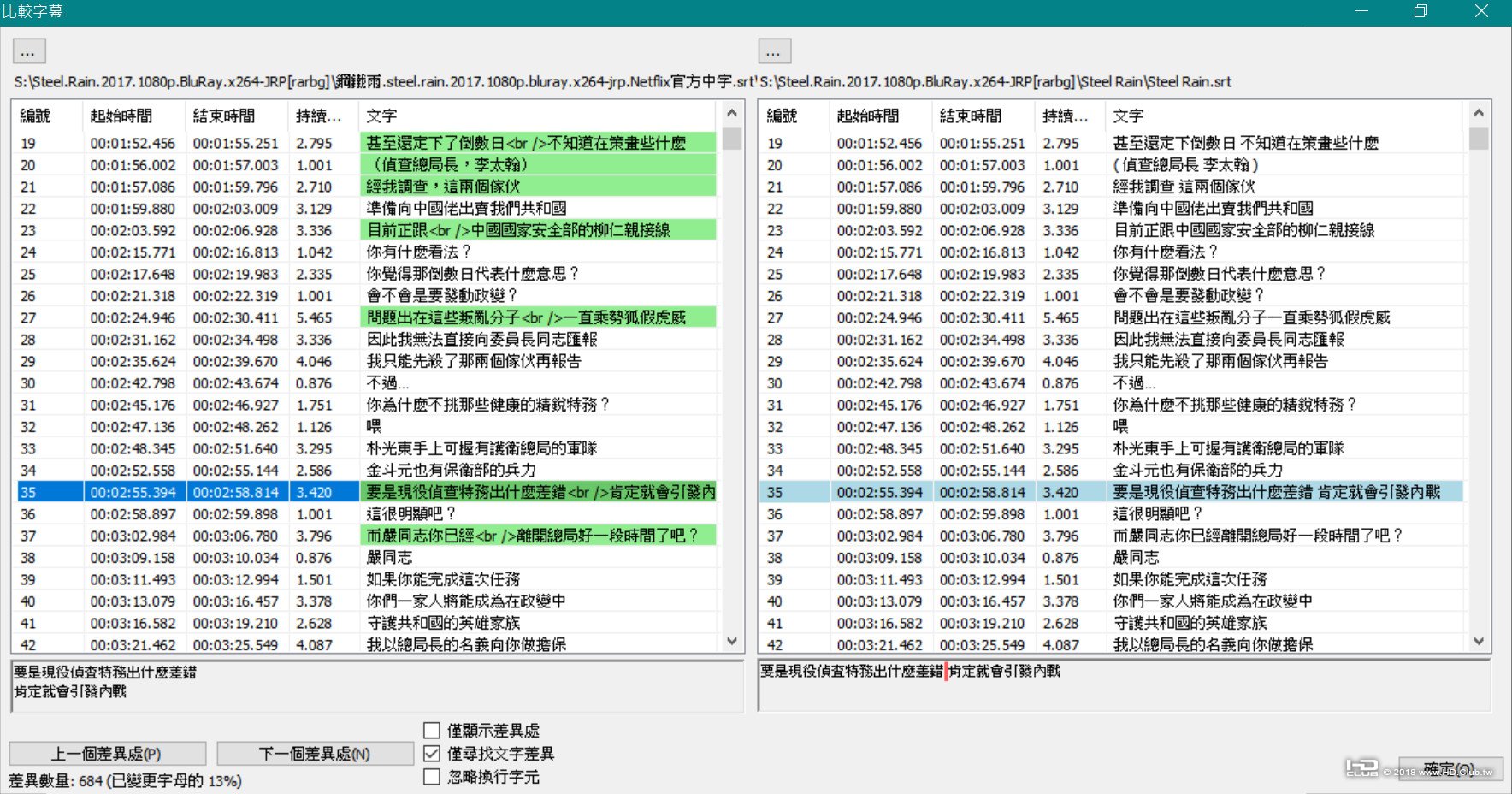Select right list row 而嚴同志你已經離開總局好一段時間了吧？
The width and height of the screenshot is (1512, 794).
[1112, 536]
